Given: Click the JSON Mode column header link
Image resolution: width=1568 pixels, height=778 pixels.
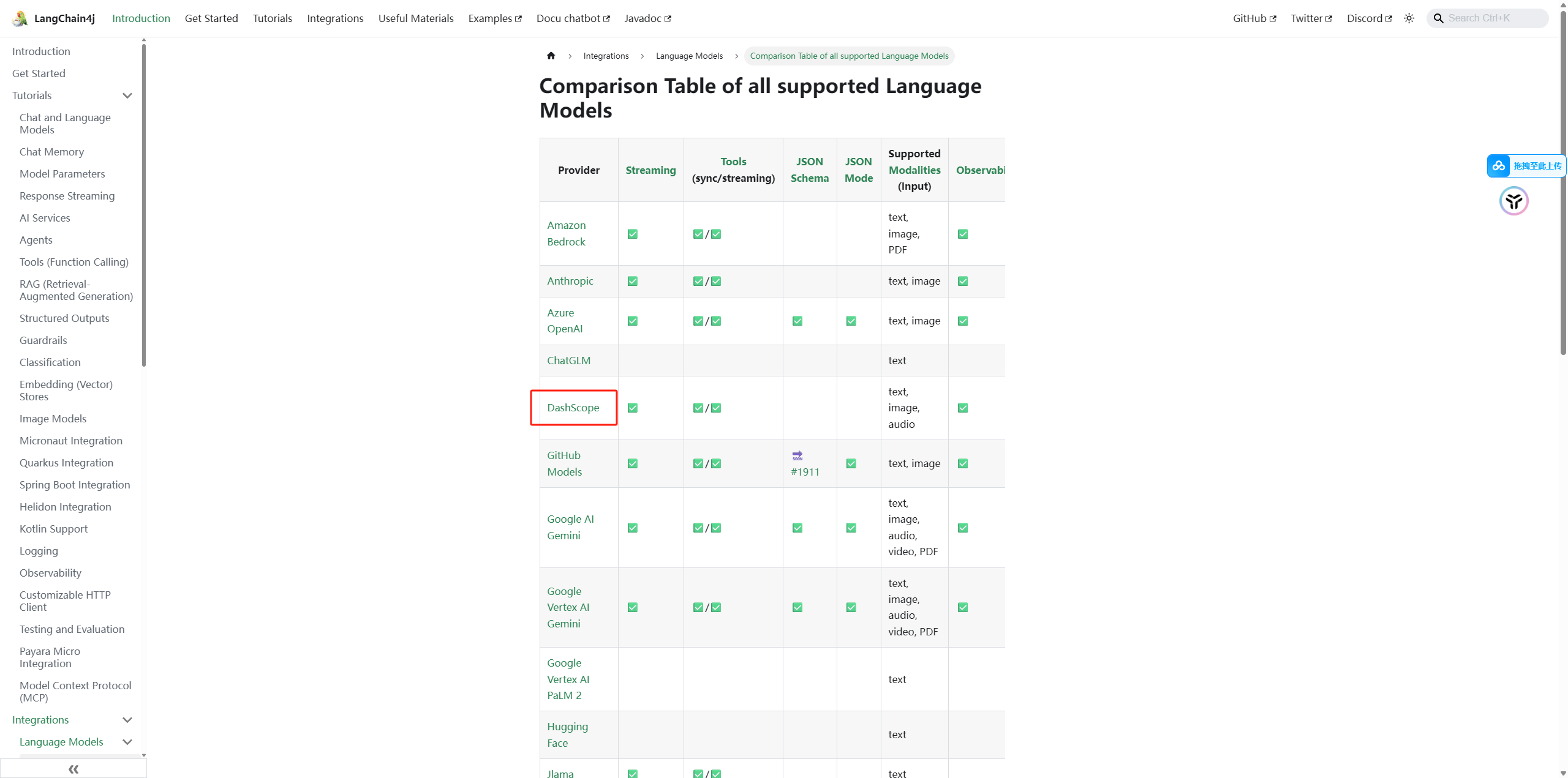Looking at the screenshot, I should coord(859,170).
